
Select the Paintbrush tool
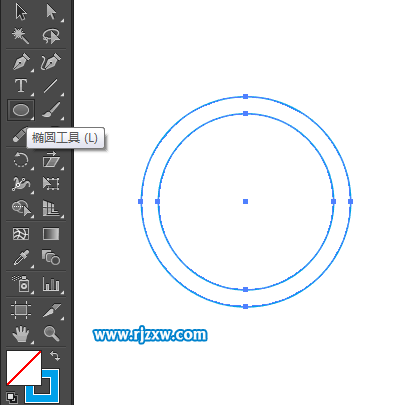pos(51,110)
